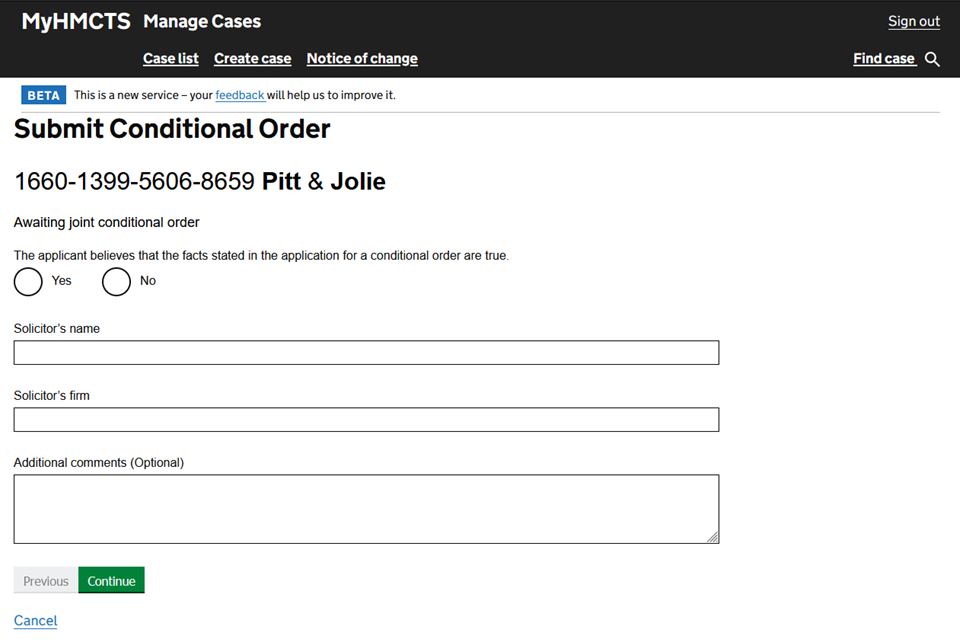This screenshot has width=960, height=640.
Task: Grab the comments box resize handle
Action: 713,538
